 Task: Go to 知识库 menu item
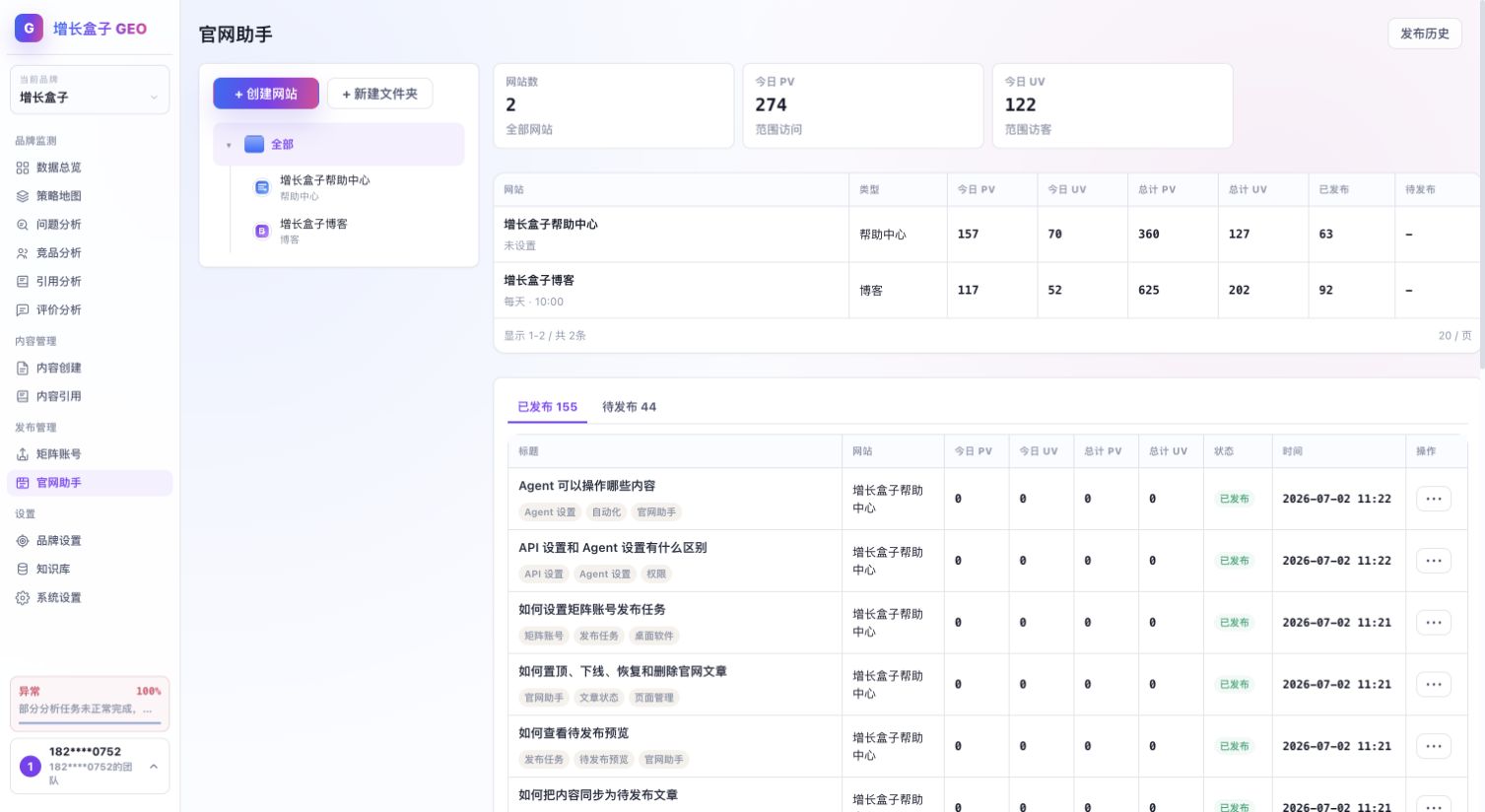coord(90,570)
